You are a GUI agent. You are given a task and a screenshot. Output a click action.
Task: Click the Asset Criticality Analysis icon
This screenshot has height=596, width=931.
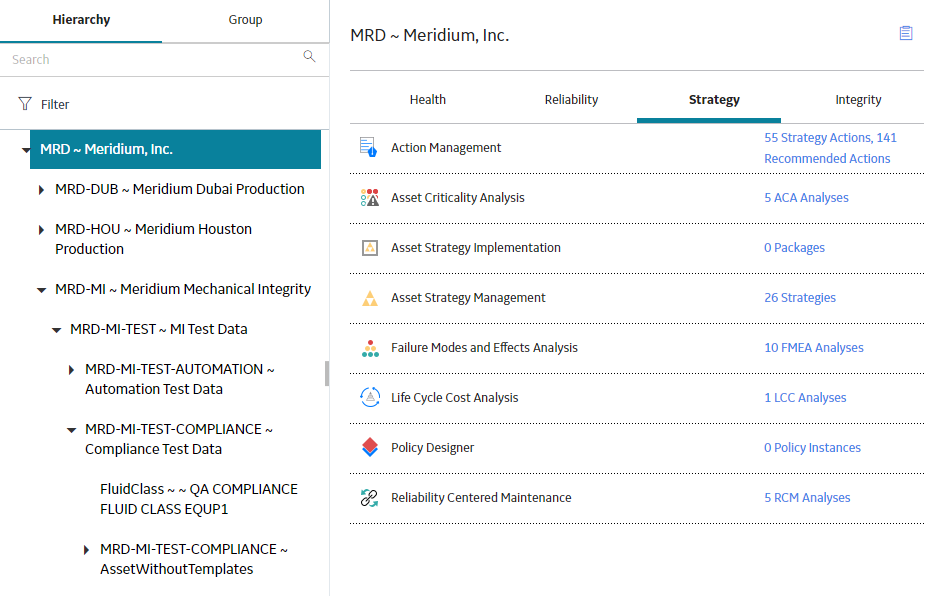(369, 198)
